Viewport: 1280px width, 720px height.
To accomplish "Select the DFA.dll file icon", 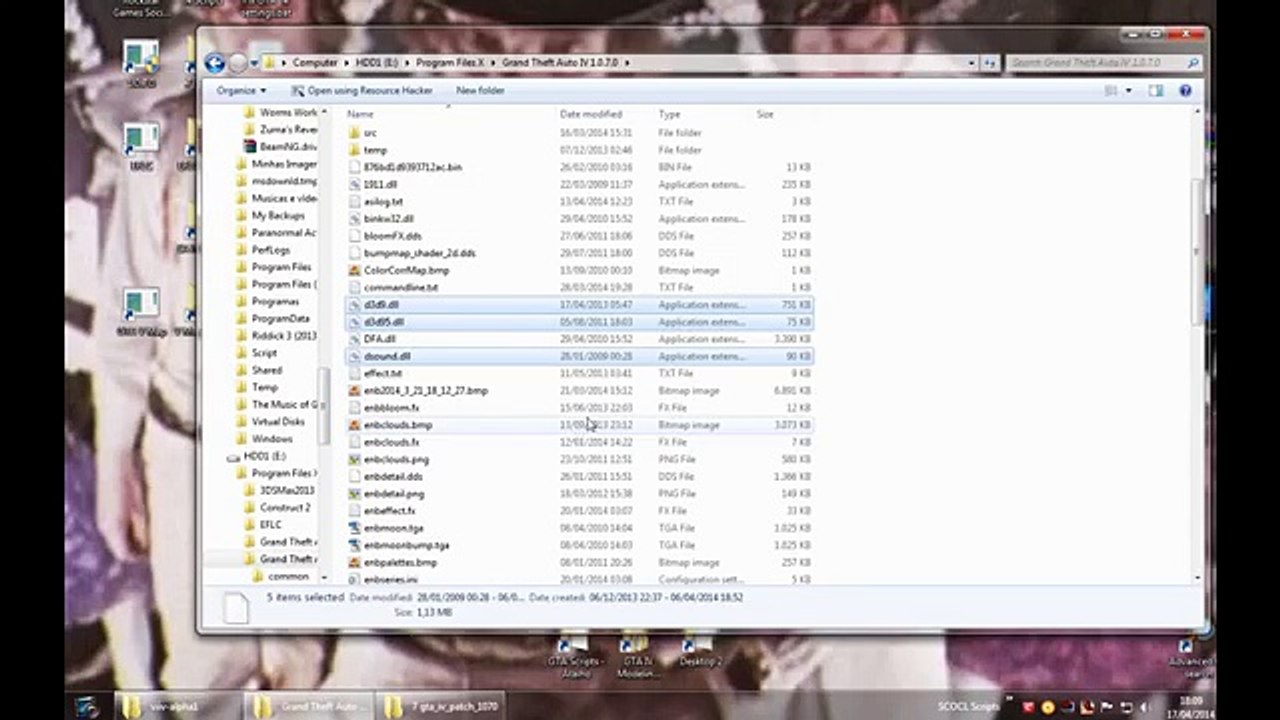I will point(353,339).
